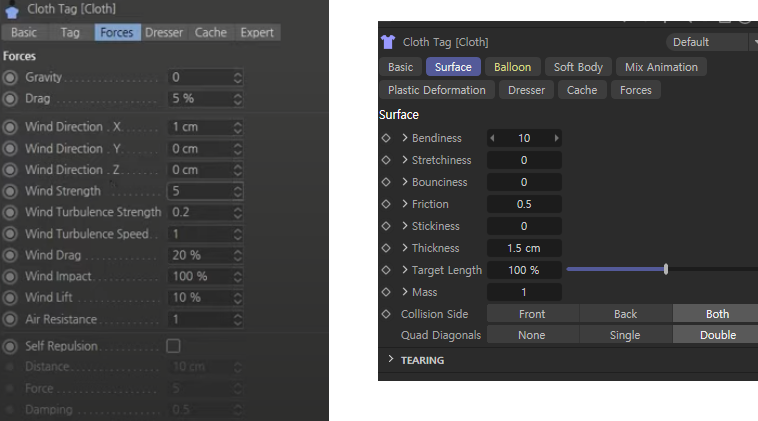
Task: Expand the Stretchiness parameter arrow
Action: coord(405,160)
